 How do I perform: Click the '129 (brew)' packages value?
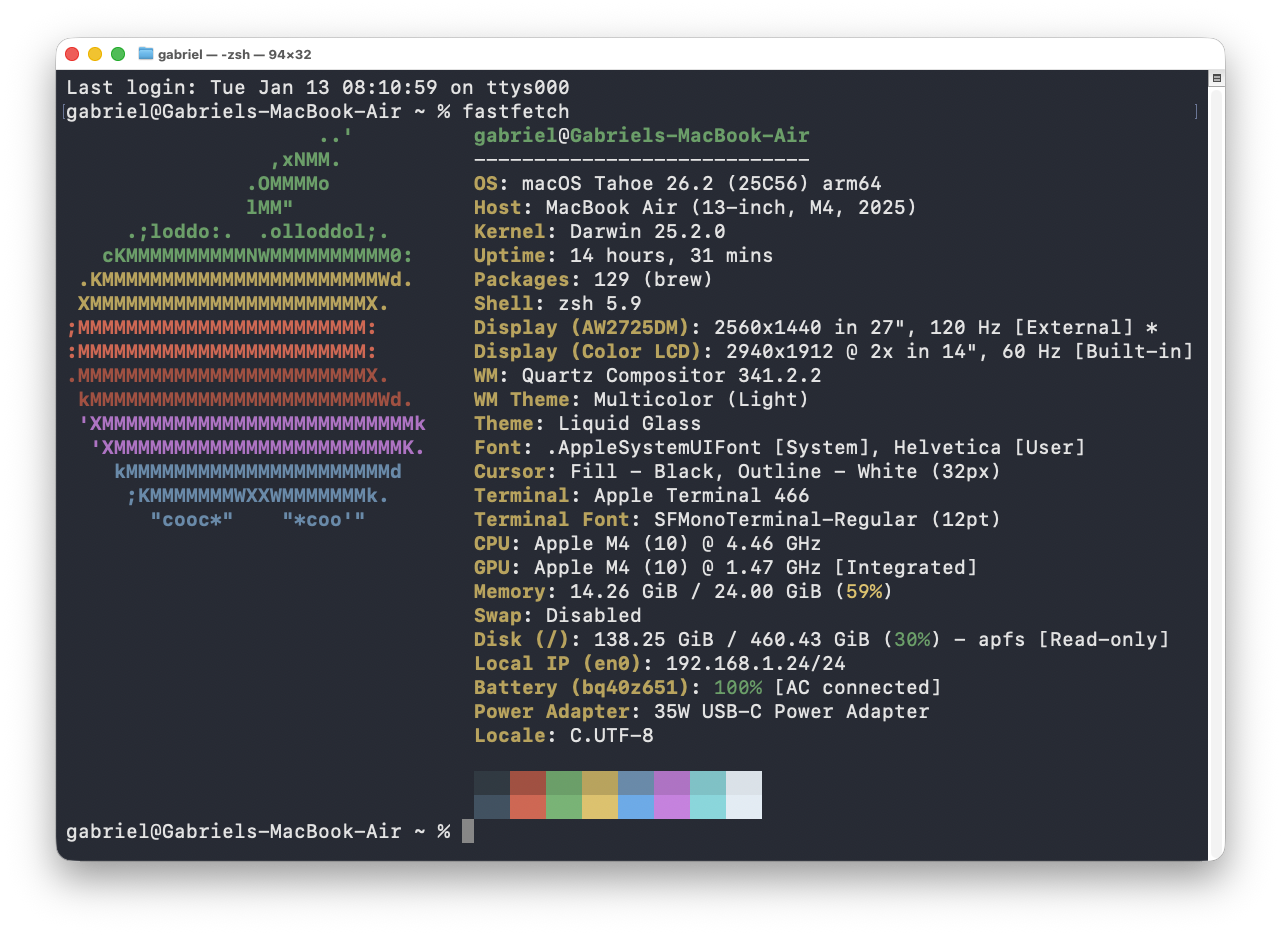(654, 280)
